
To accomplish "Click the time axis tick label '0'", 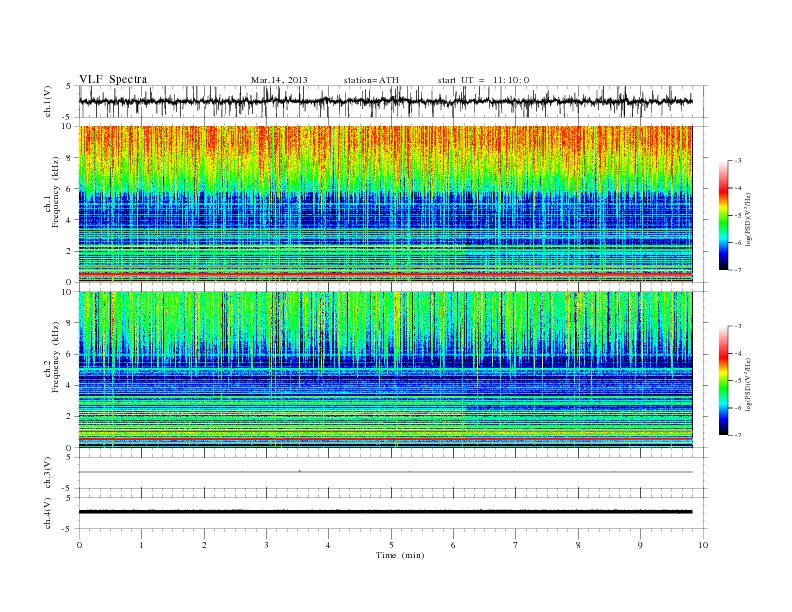I will click(79, 545).
